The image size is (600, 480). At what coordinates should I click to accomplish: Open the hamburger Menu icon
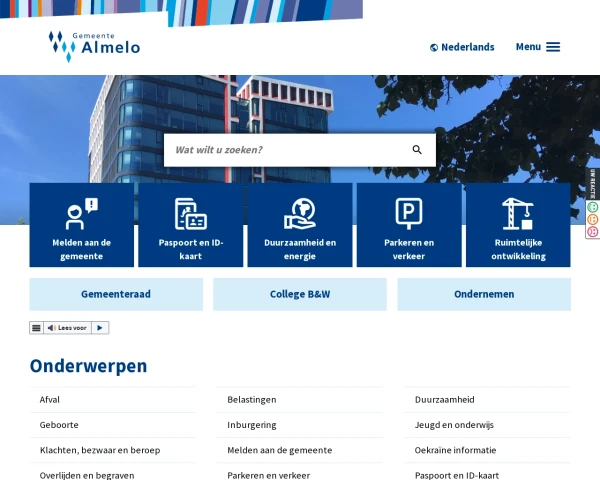[x=553, y=47]
